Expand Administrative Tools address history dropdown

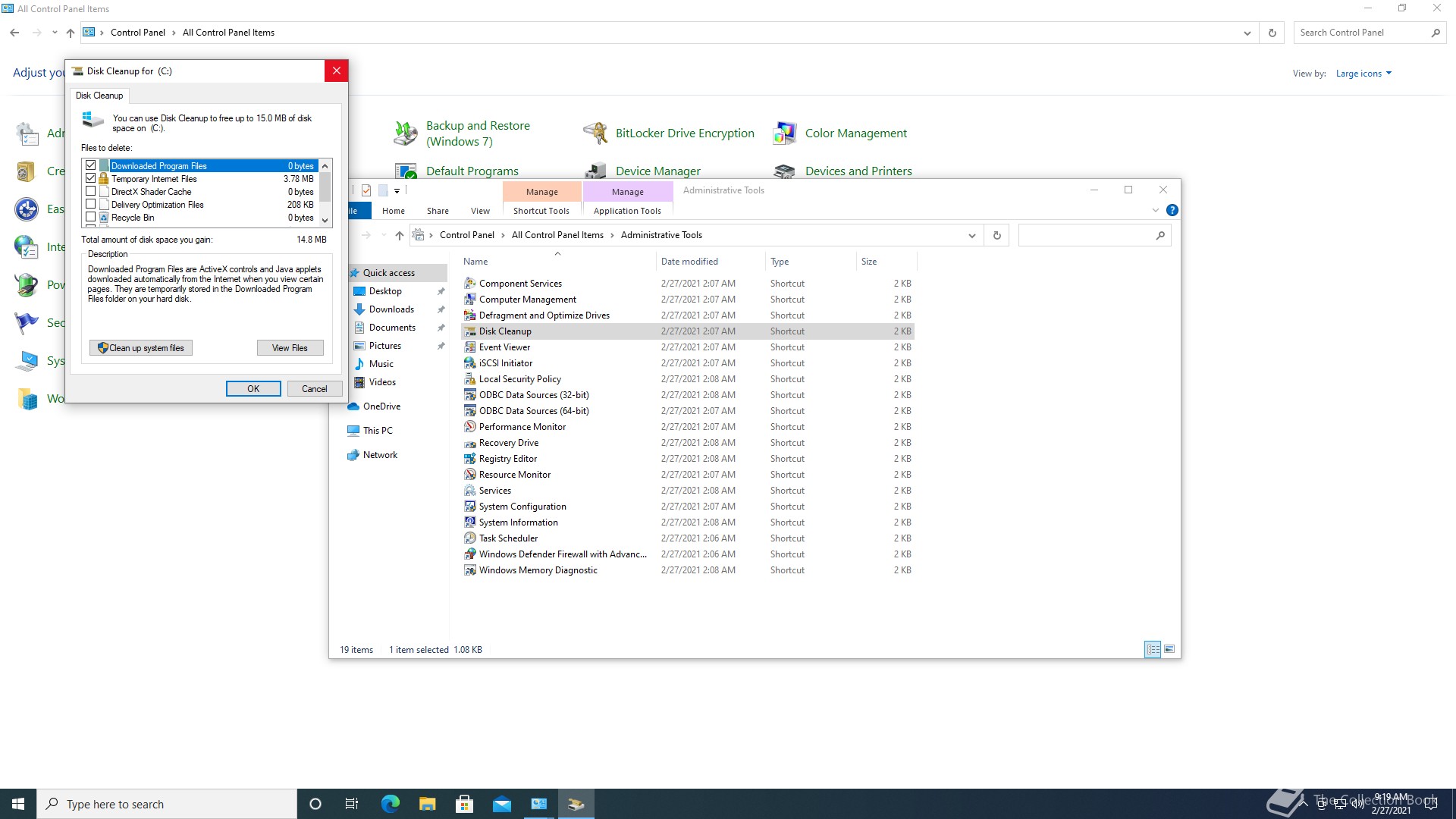click(x=971, y=235)
